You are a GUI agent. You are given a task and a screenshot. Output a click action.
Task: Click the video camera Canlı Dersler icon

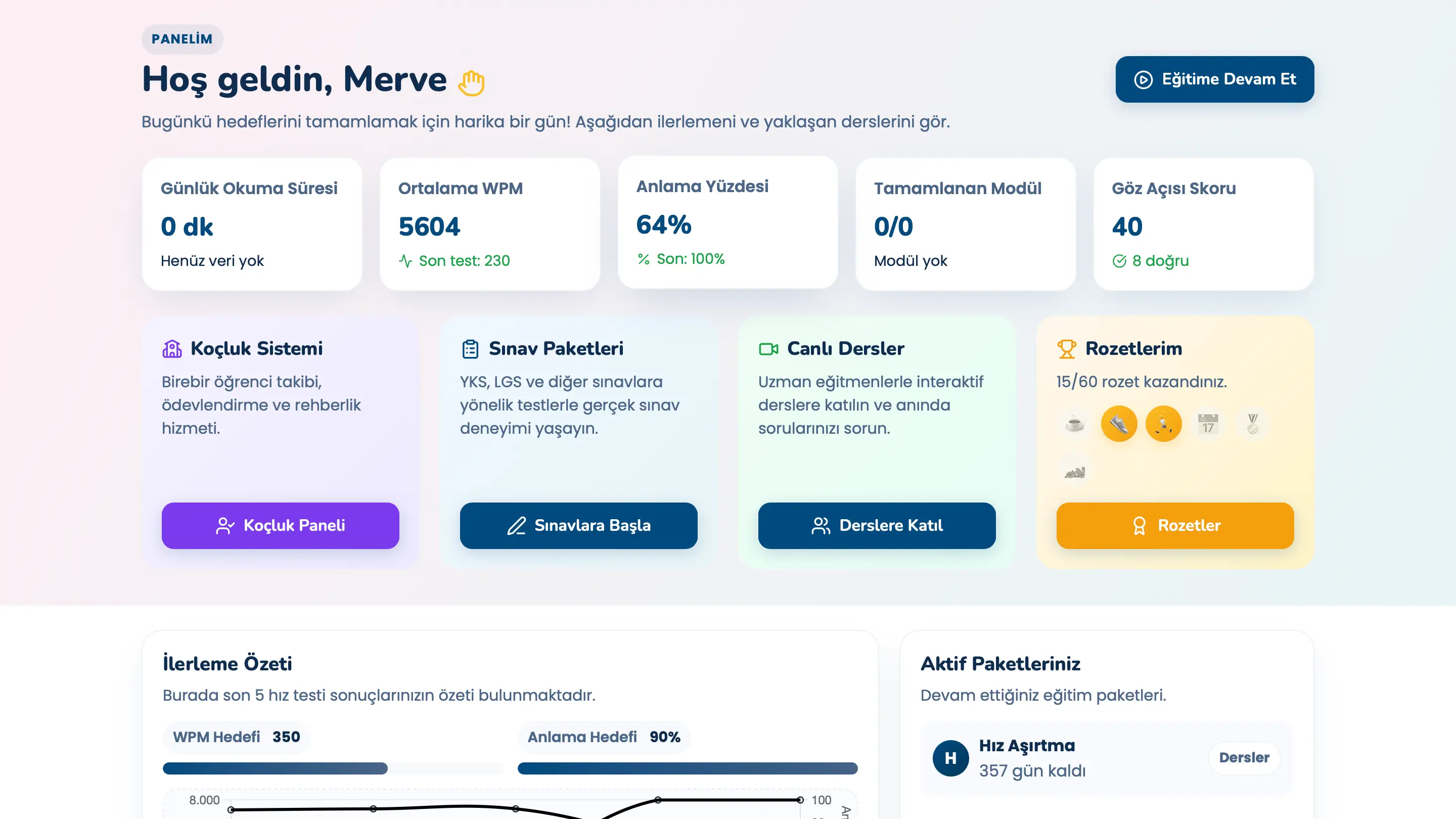click(x=768, y=349)
